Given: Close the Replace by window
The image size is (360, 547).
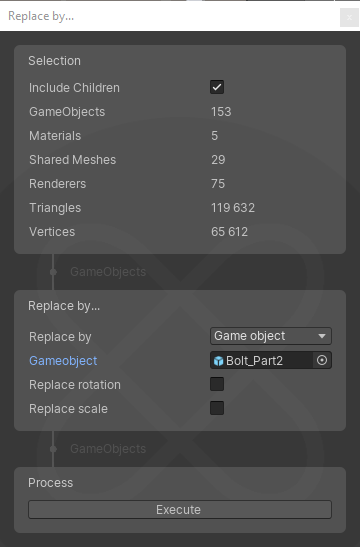Looking at the screenshot, I should pos(349,17).
